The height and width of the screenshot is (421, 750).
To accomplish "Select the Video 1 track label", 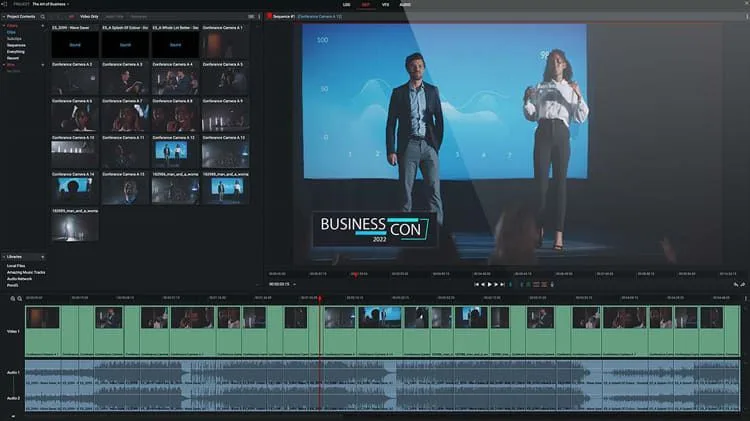I will click(13, 330).
